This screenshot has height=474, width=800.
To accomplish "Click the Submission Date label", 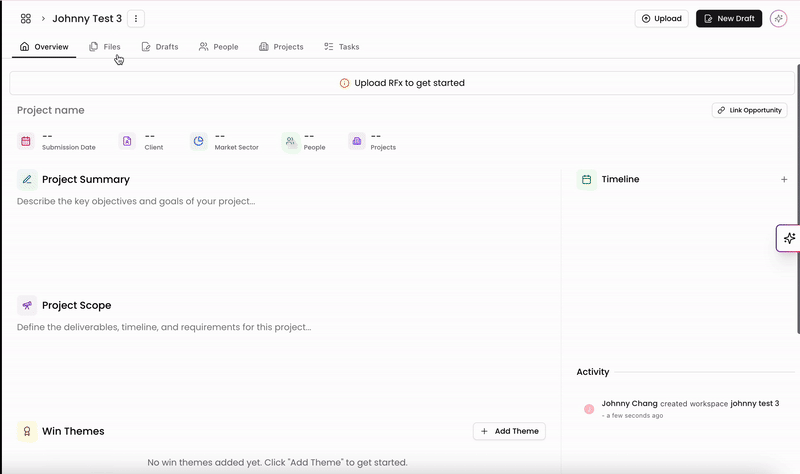I will tap(69, 147).
